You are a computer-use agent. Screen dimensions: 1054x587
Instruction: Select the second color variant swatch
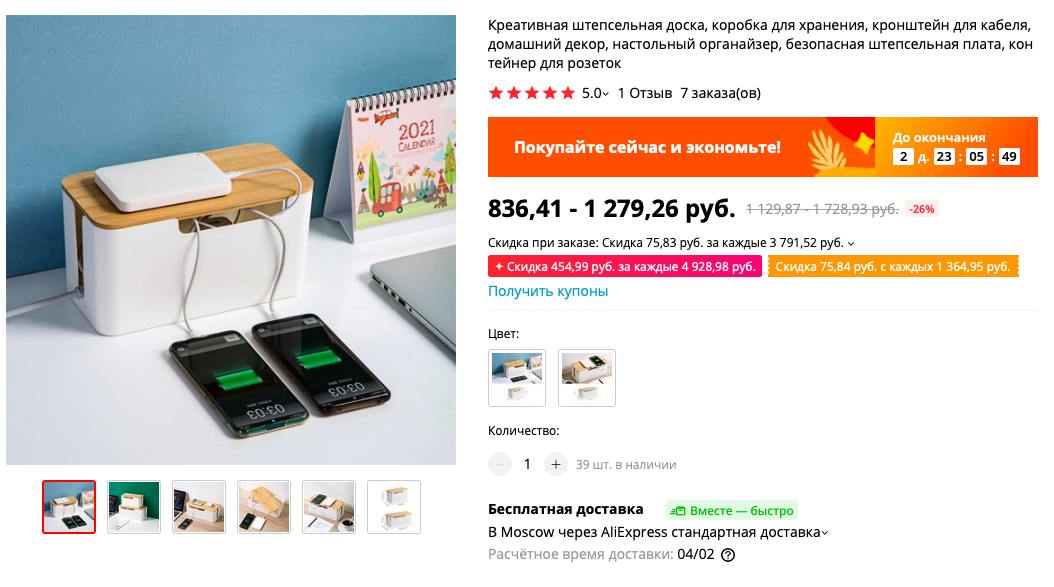pyautogui.click(x=587, y=378)
